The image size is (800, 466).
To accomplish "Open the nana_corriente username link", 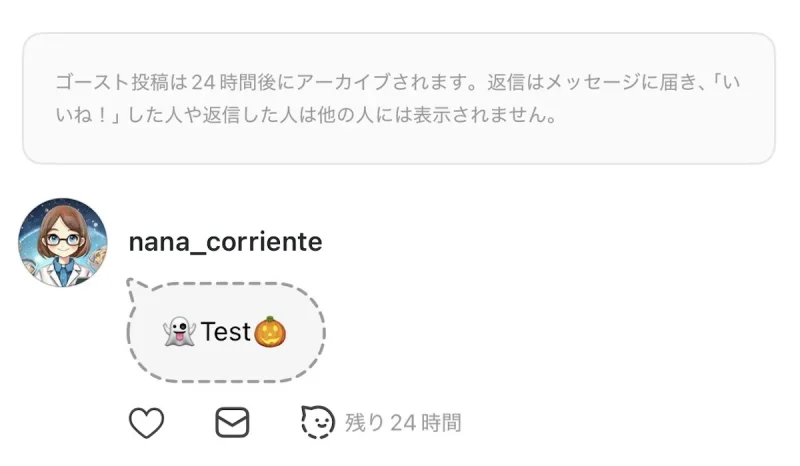I will click(225, 242).
